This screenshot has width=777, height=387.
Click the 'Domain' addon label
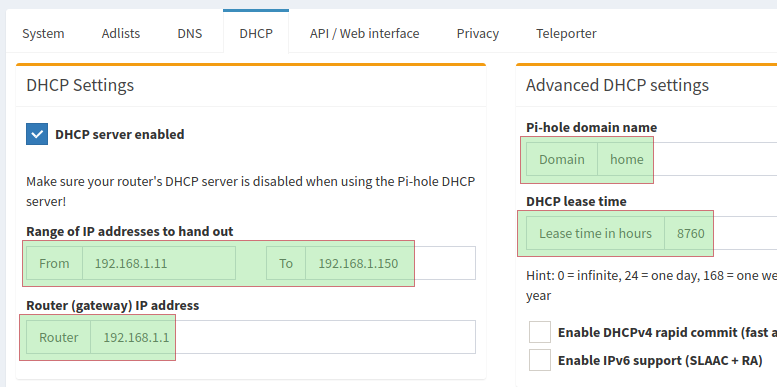(562, 159)
